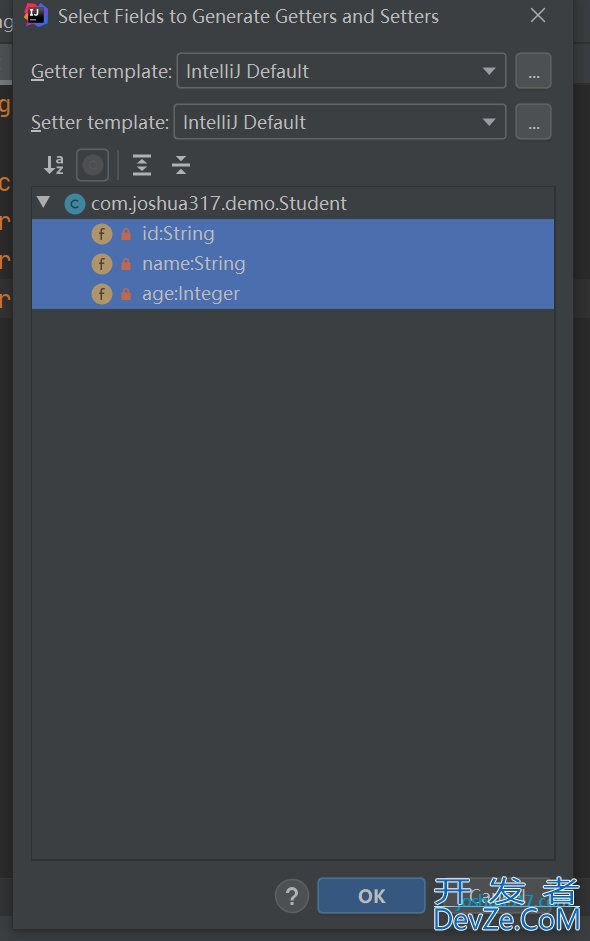Sort fields alphabetically with the sort icon
Image resolution: width=590 pixels, height=941 pixels.
(x=54, y=165)
